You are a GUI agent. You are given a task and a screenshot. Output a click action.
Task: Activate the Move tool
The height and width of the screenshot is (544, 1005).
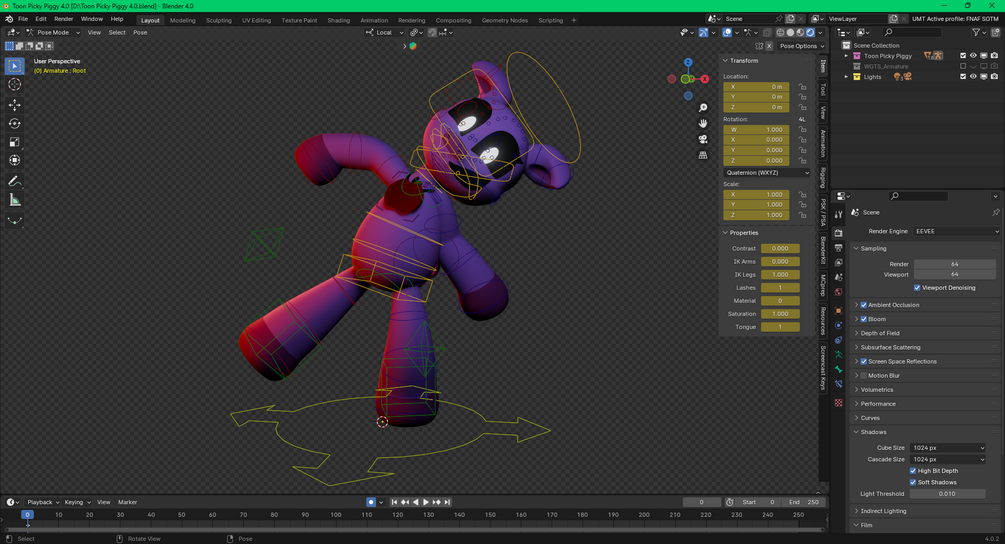[x=15, y=104]
